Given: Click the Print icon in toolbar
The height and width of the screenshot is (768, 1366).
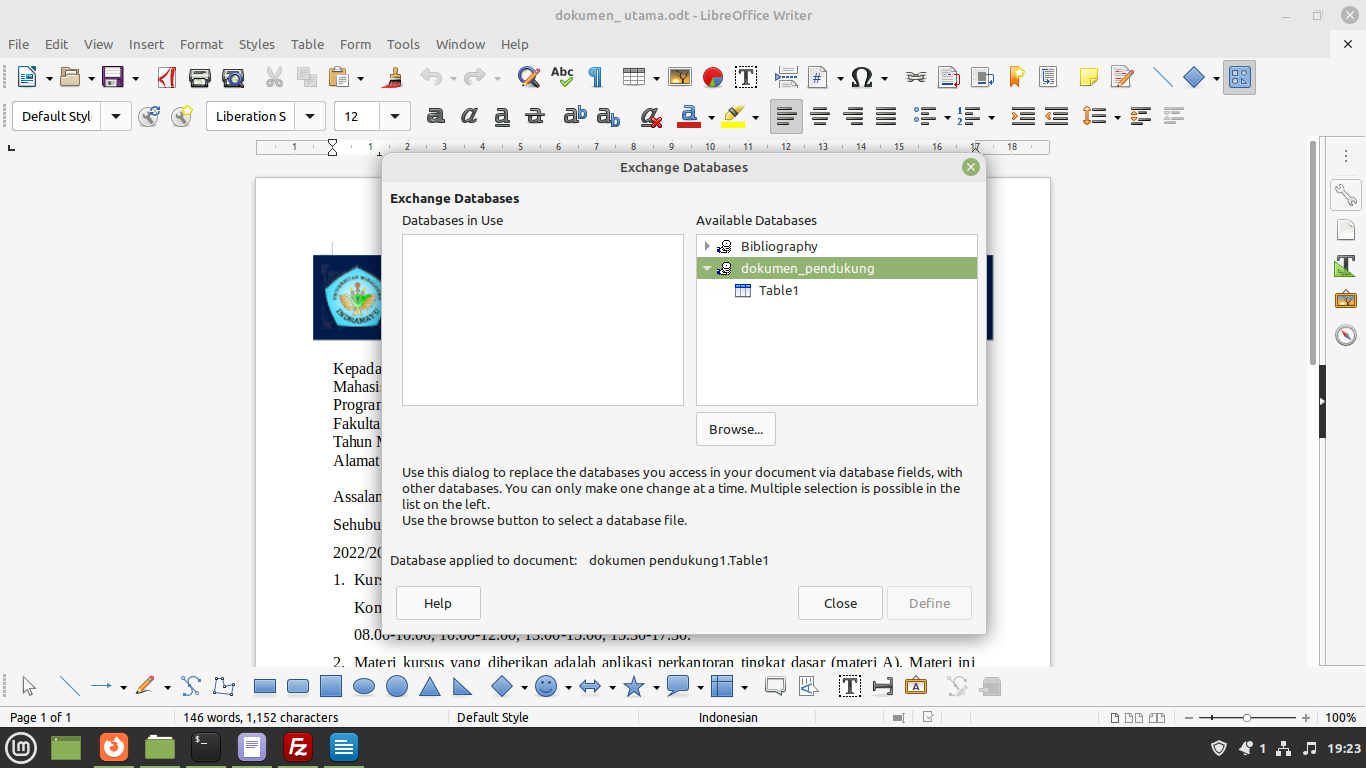Looking at the screenshot, I should (x=200, y=77).
